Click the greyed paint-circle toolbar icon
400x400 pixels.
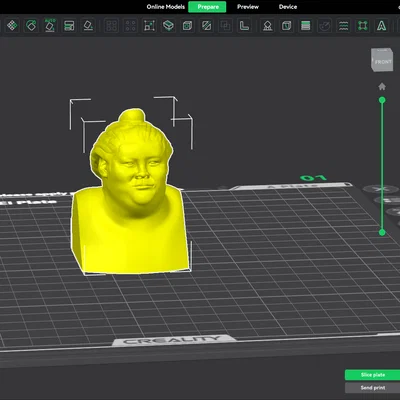(x=324, y=26)
